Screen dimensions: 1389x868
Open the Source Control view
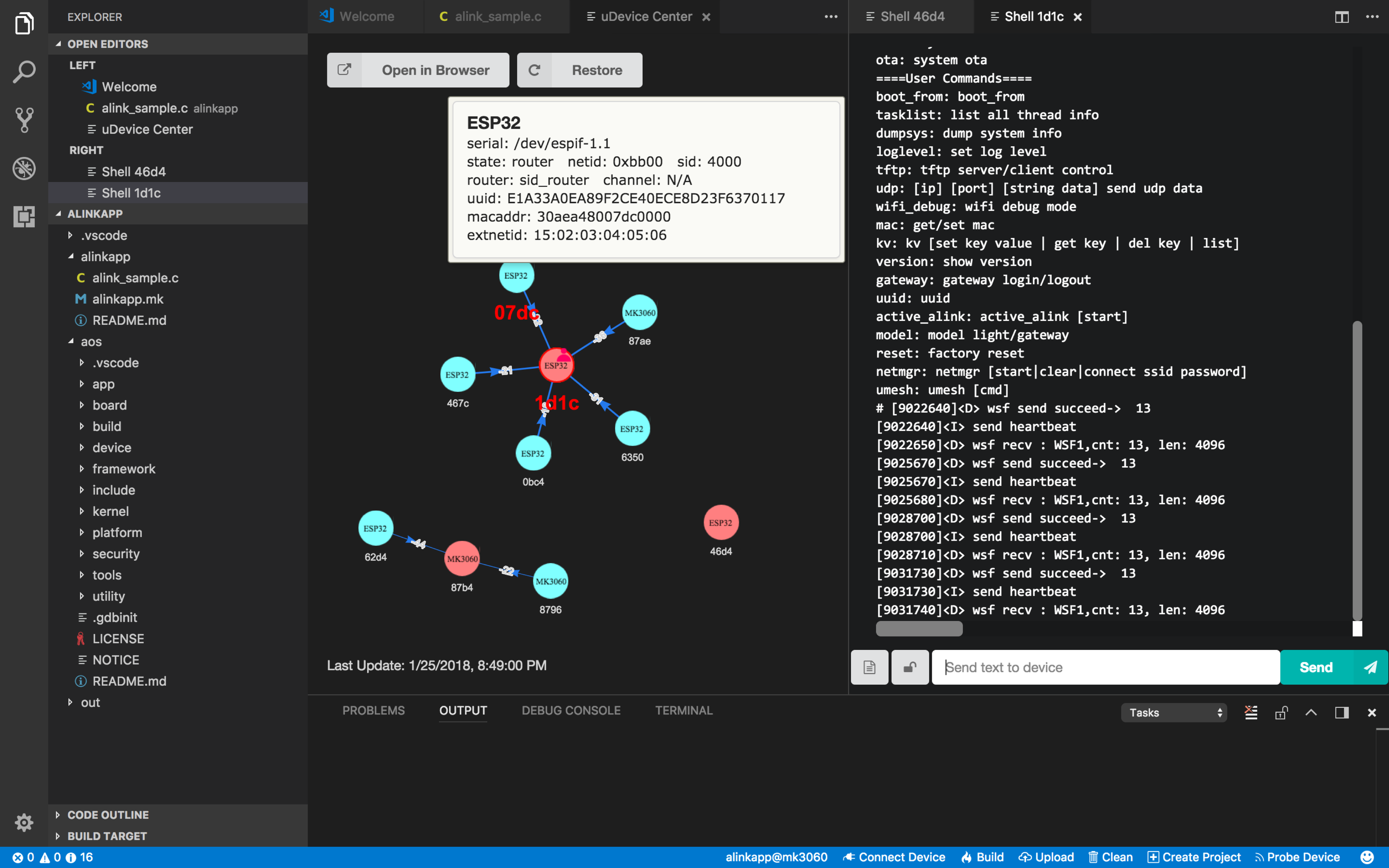point(23,119)
